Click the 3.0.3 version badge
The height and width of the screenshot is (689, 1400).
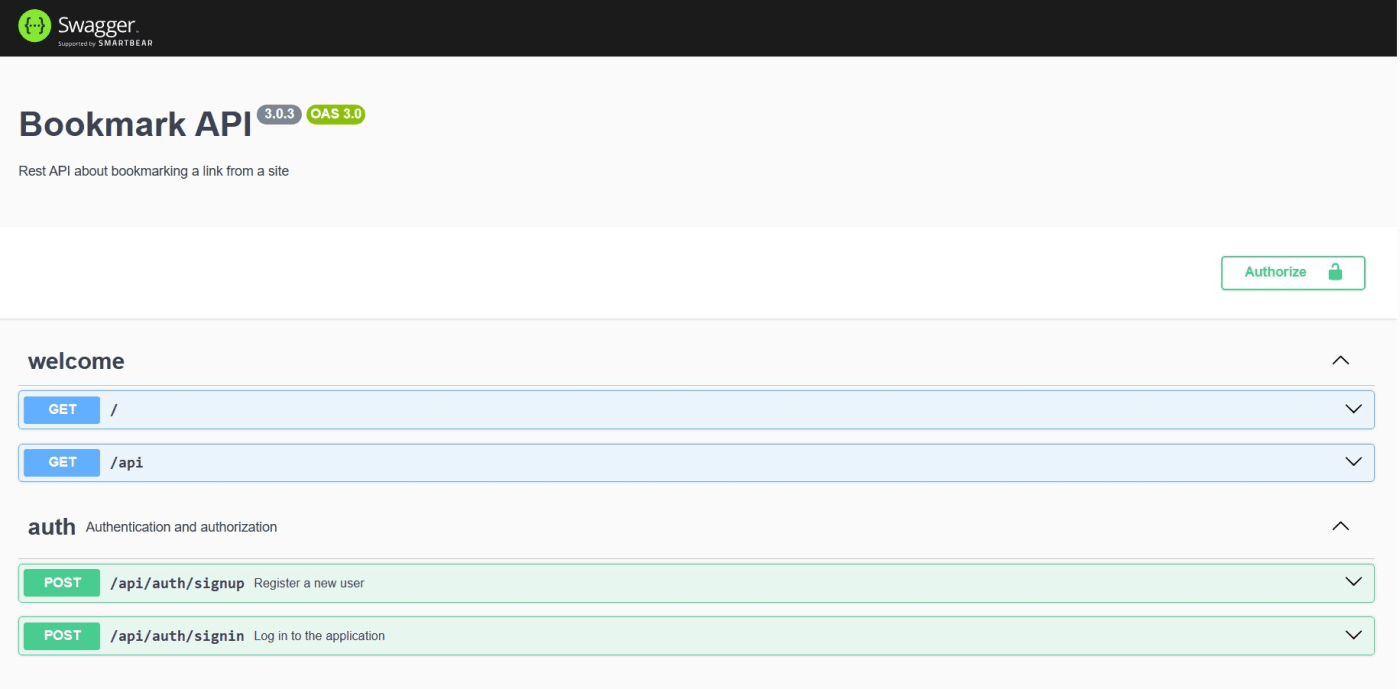279,114
